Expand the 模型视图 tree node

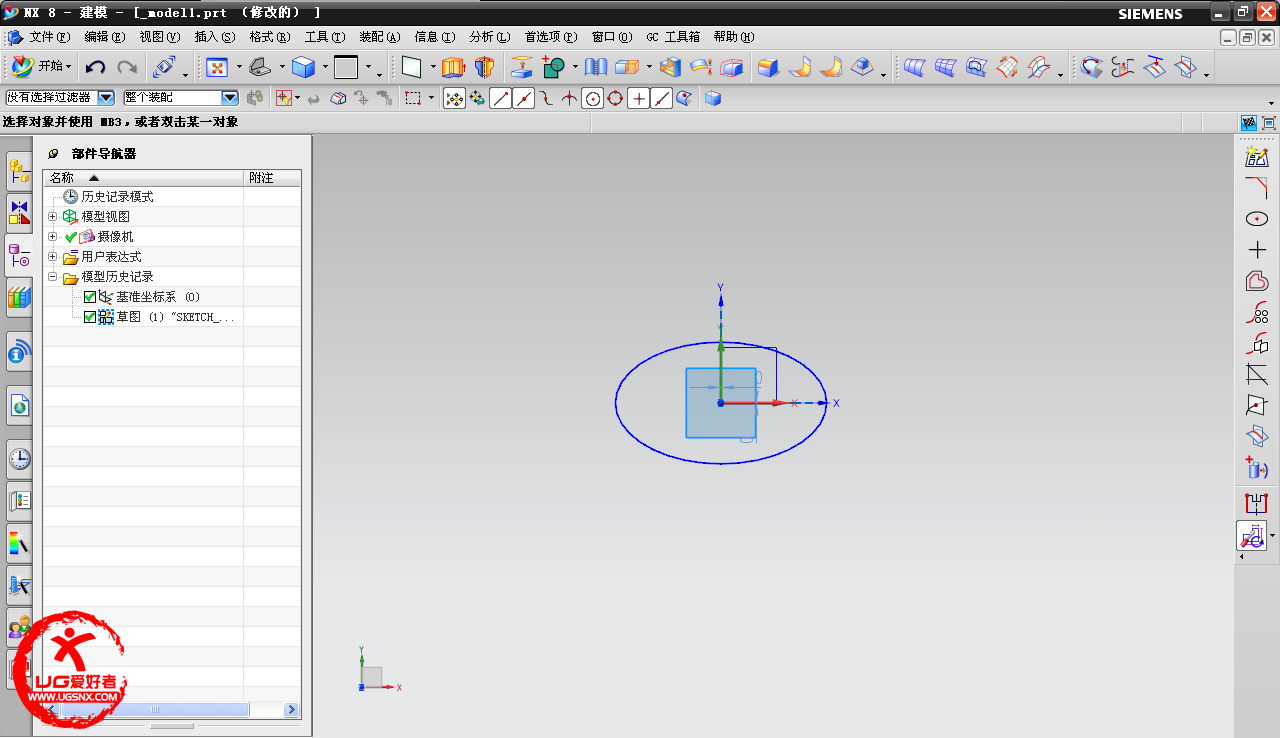(52, 217)
